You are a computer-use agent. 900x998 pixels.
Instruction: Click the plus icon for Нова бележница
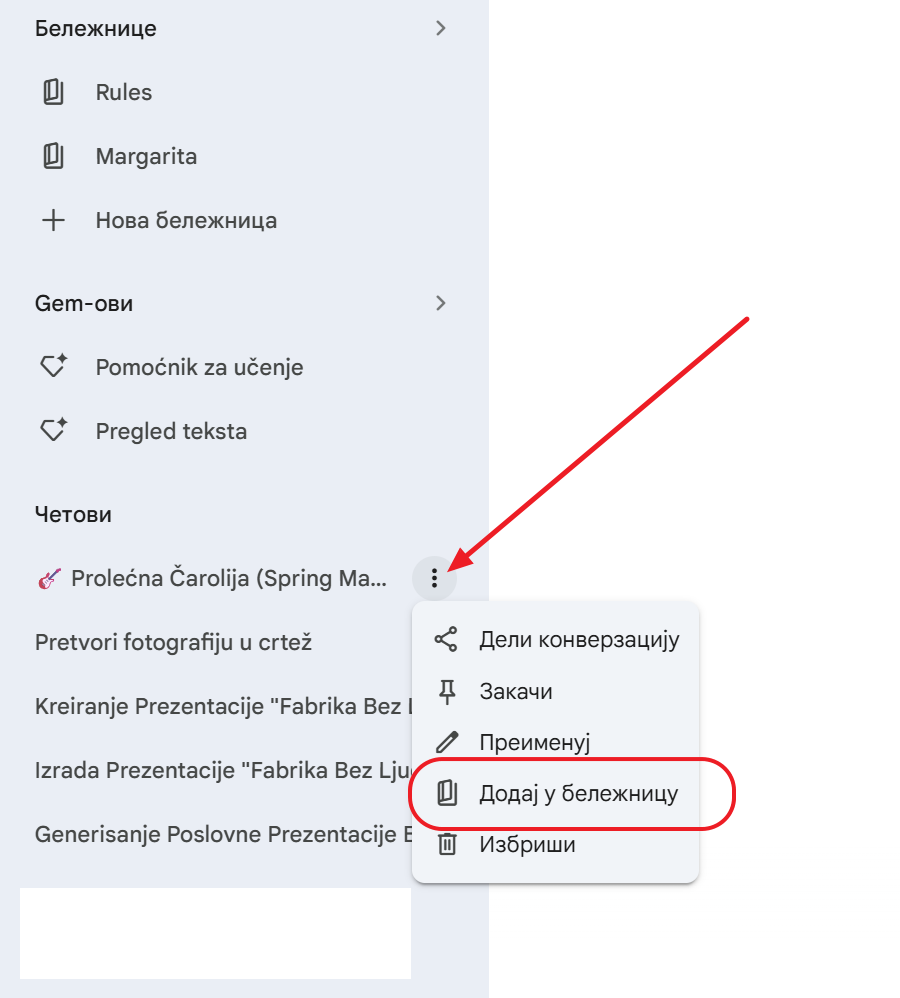point(53,221)
